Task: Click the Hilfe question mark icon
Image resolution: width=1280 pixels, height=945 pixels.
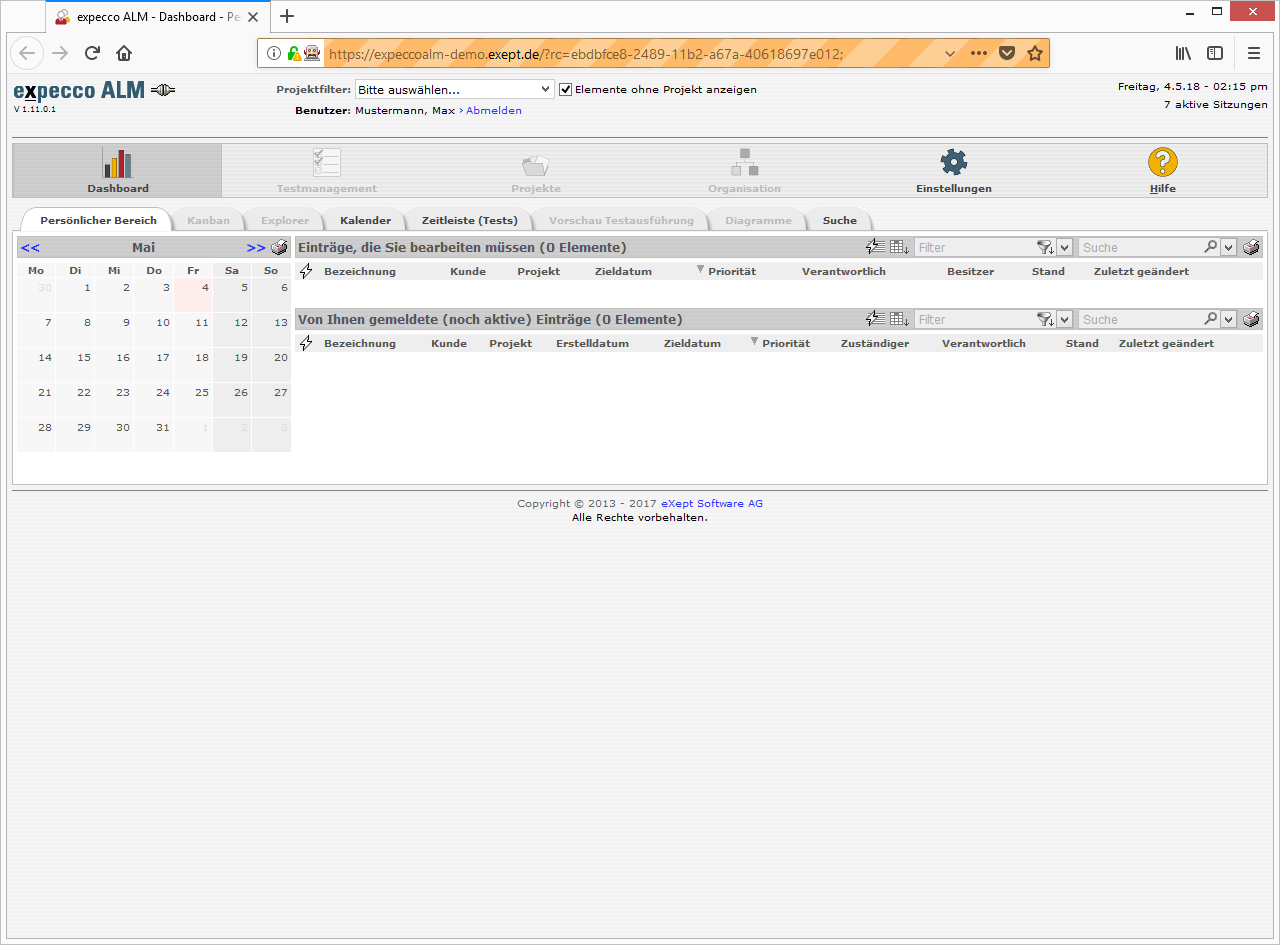Action: click(1162, 163)
